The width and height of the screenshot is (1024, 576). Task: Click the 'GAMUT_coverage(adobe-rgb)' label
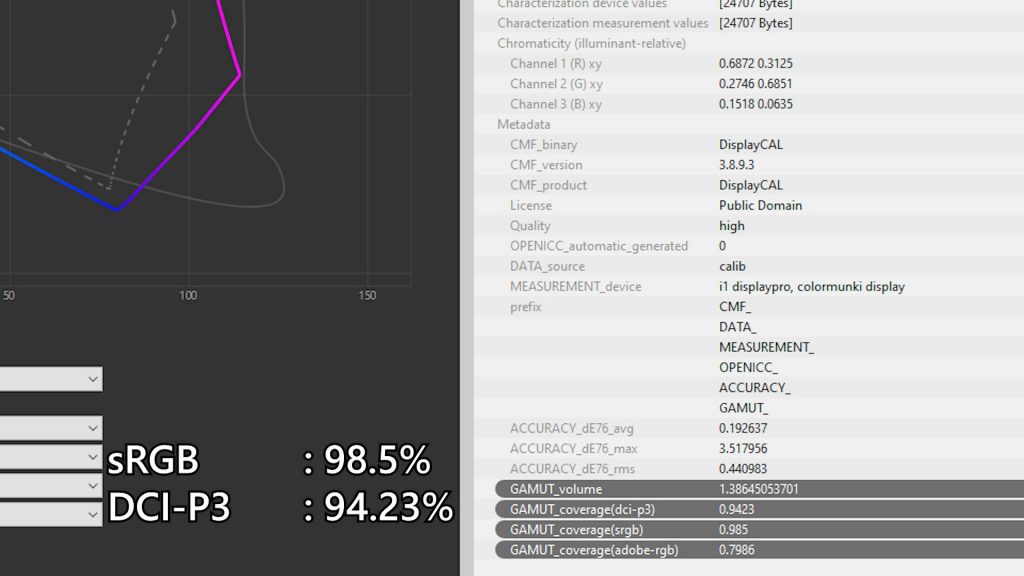click(594, 549)
